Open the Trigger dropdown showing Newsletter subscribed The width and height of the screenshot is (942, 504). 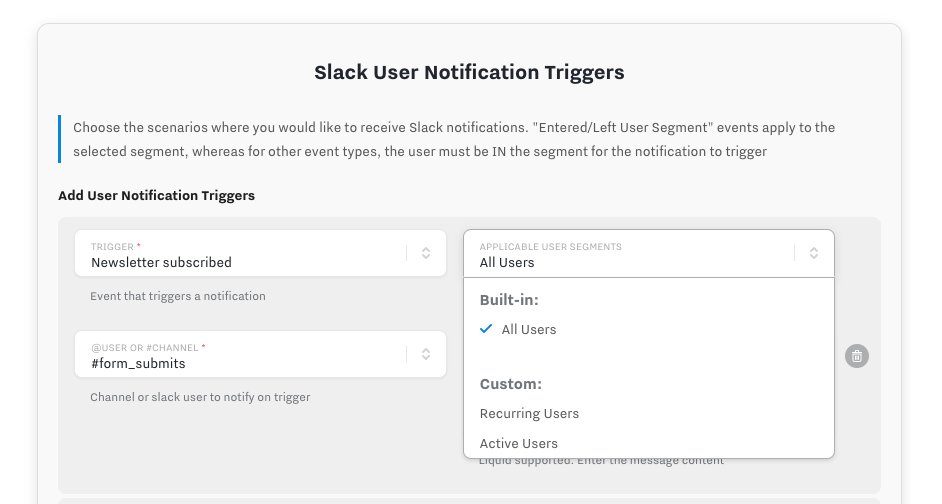[240, 262]
